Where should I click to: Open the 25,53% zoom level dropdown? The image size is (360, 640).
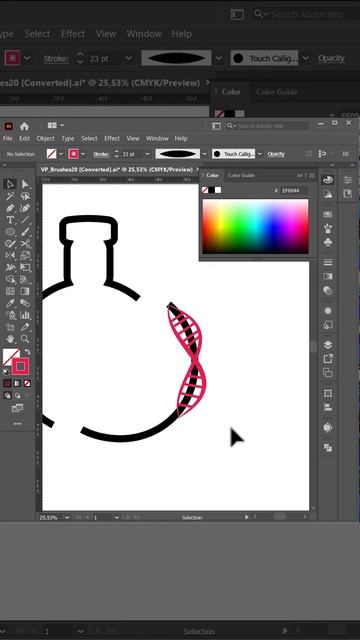point(67,517)
